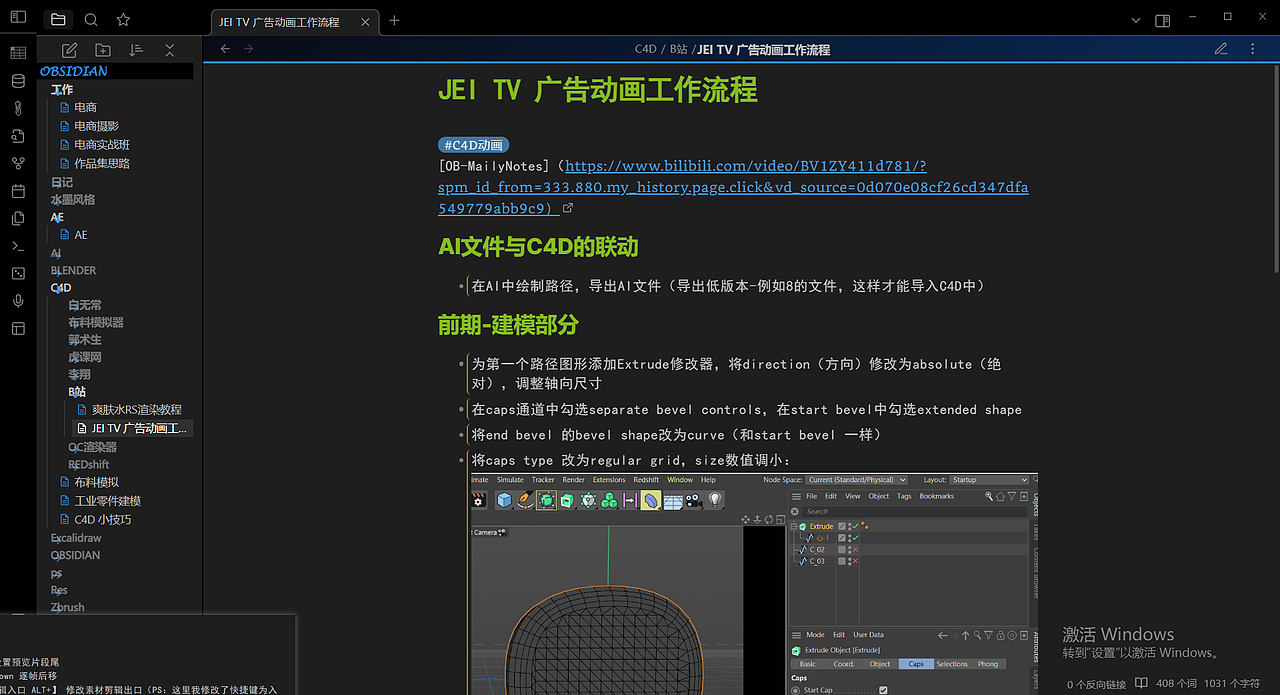The height and width of the screenshot is (695, 1280).
Task: Toggle editing view with the pencil icon
Action: (1221, 48)
